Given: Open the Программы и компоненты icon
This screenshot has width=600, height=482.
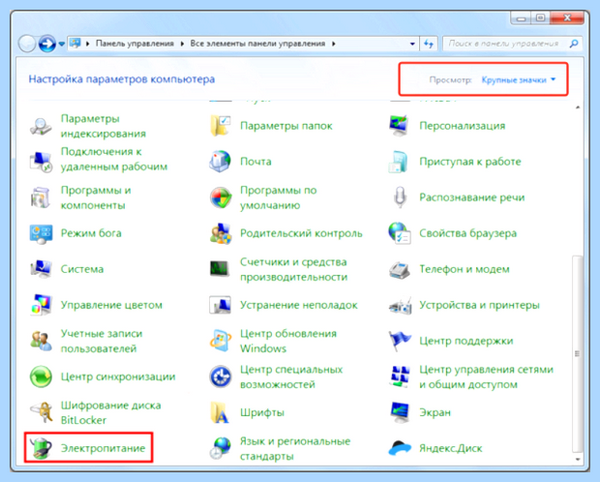Looking at the screenshot, I should point(41,198).
